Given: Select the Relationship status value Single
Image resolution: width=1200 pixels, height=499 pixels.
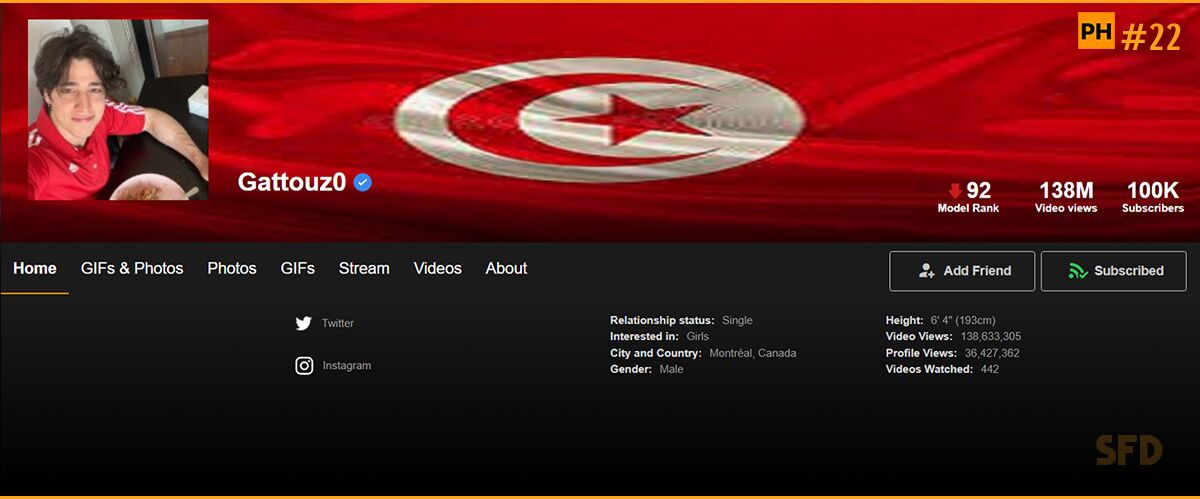Looking at the screenshot, I should (x=737, y=321).
